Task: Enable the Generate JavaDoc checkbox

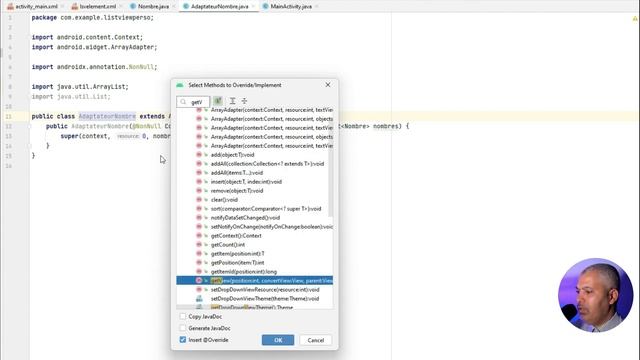Action: (x=183, y=328)
